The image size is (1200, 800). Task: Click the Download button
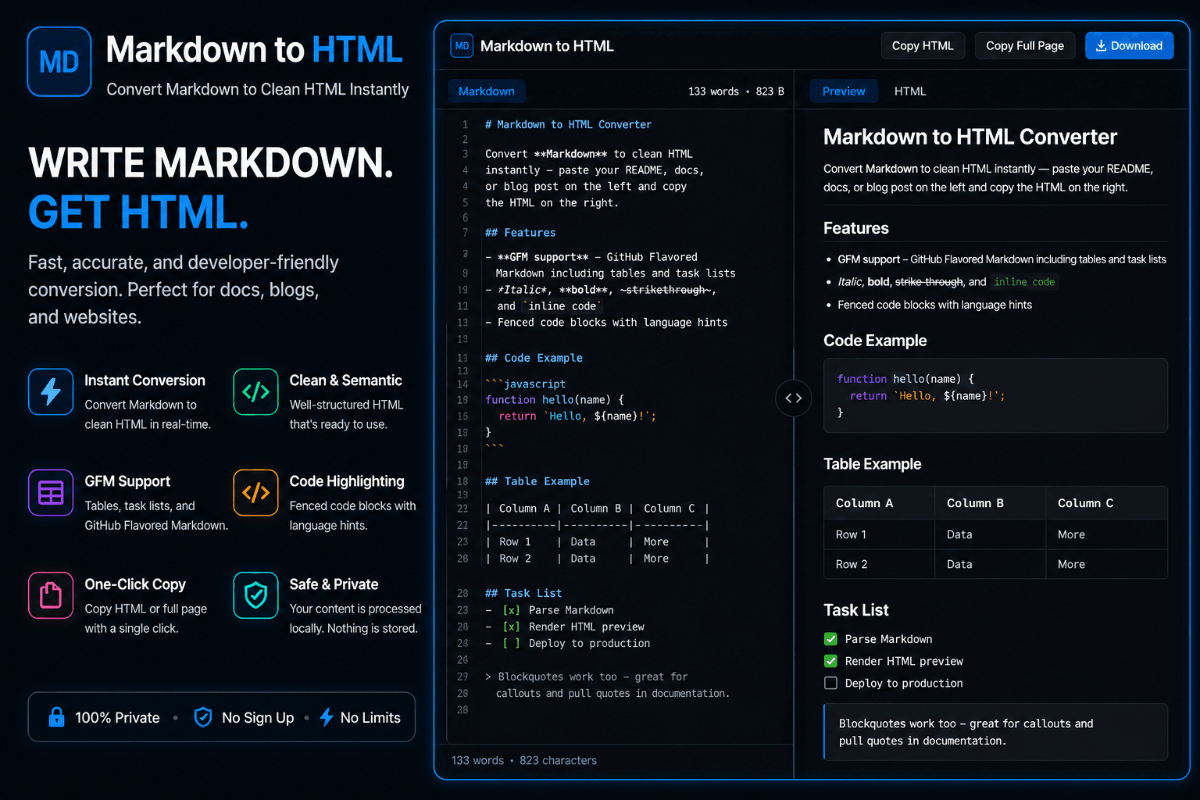1129,45
